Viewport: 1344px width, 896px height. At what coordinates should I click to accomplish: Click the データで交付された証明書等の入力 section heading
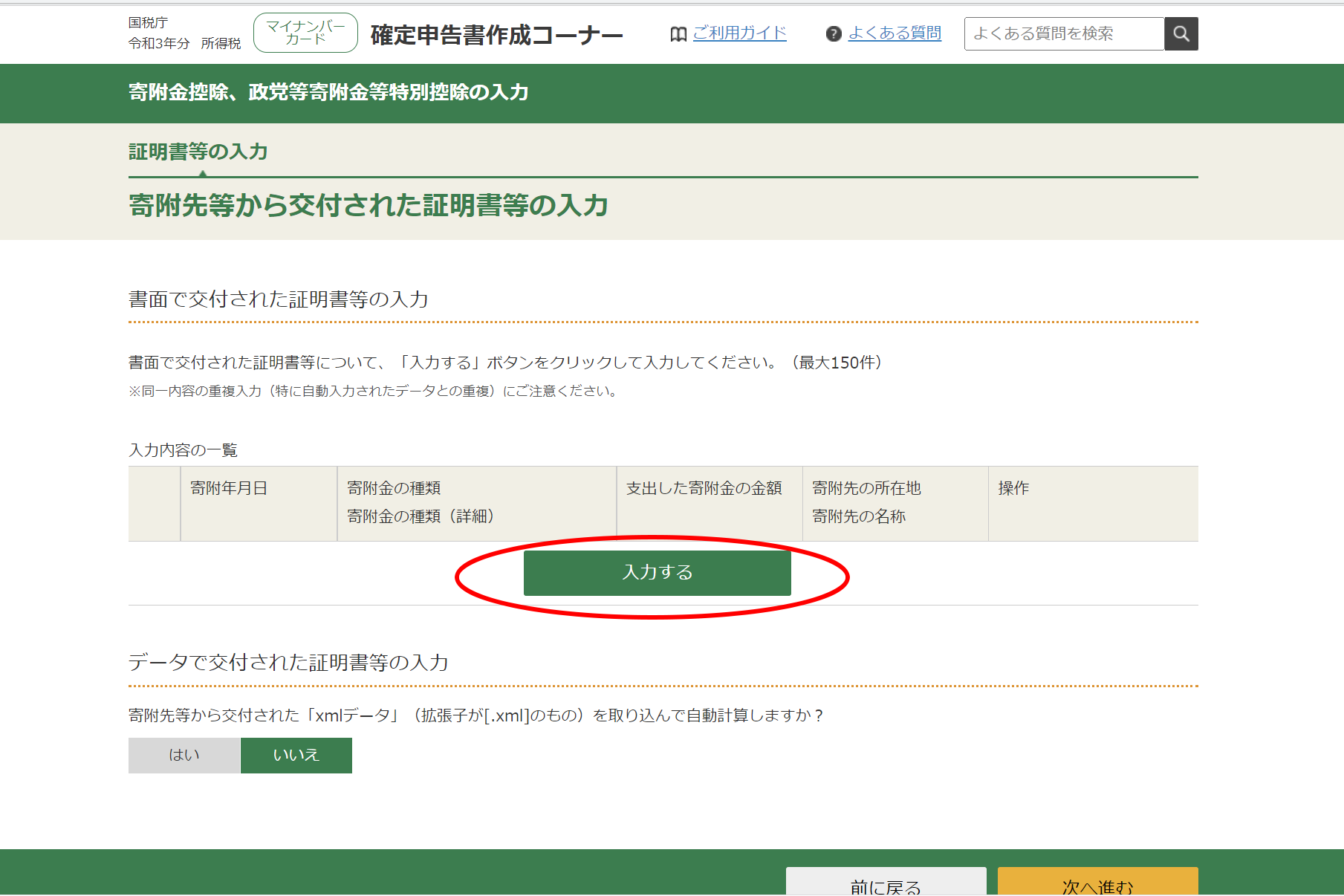tap(288, 663)
